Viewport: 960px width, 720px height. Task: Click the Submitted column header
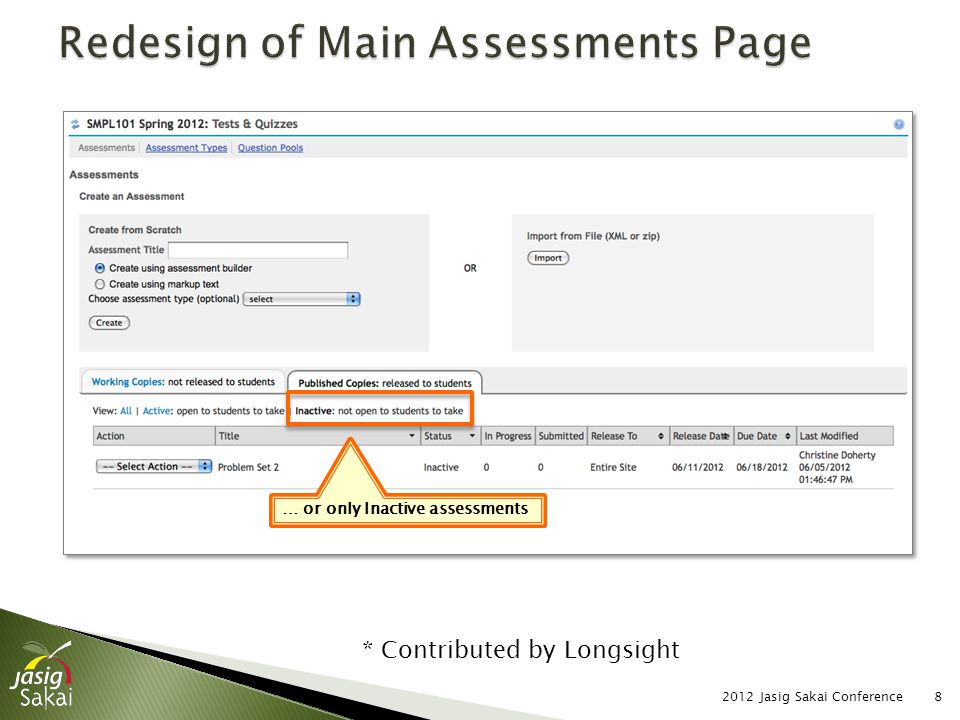coord(561,436)
